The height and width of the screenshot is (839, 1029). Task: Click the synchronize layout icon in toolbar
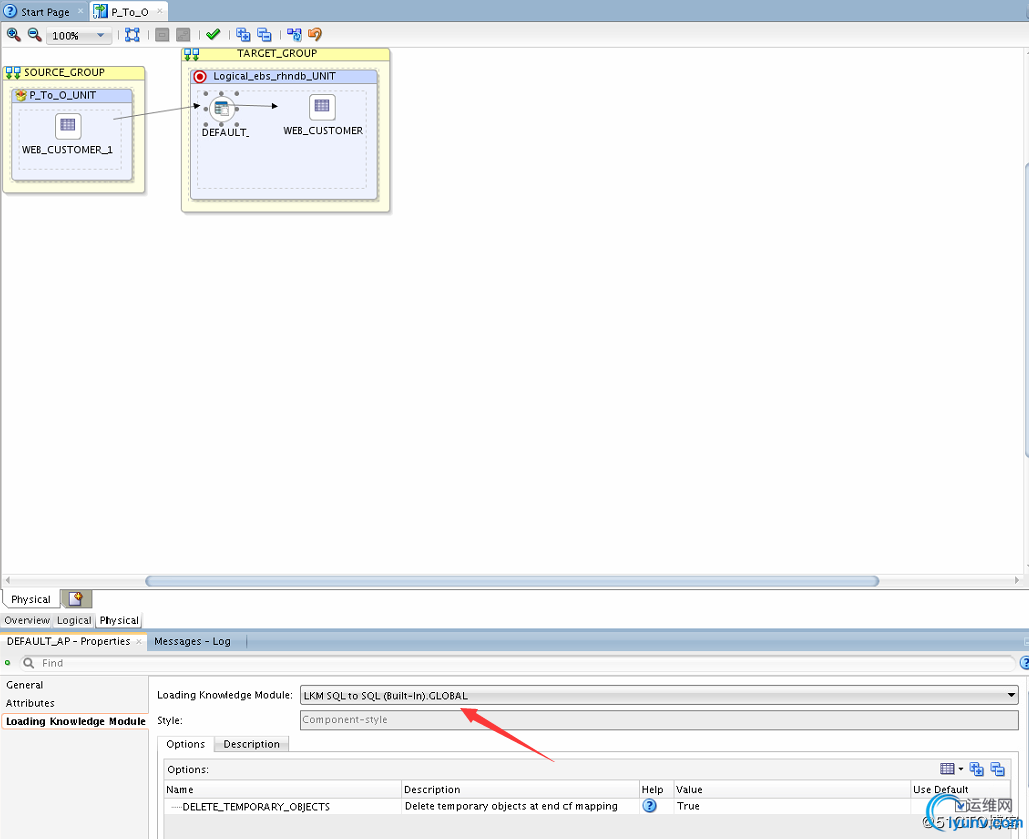(x=294, y=35)
